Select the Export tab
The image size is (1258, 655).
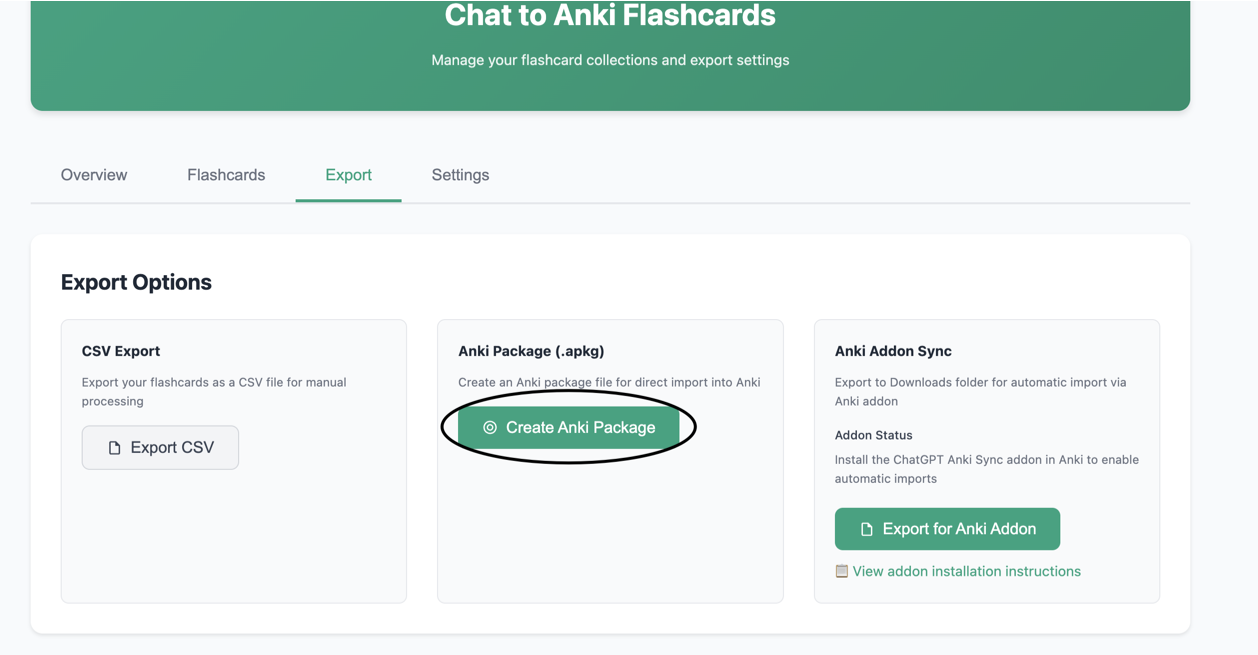[x=348, y=175]
